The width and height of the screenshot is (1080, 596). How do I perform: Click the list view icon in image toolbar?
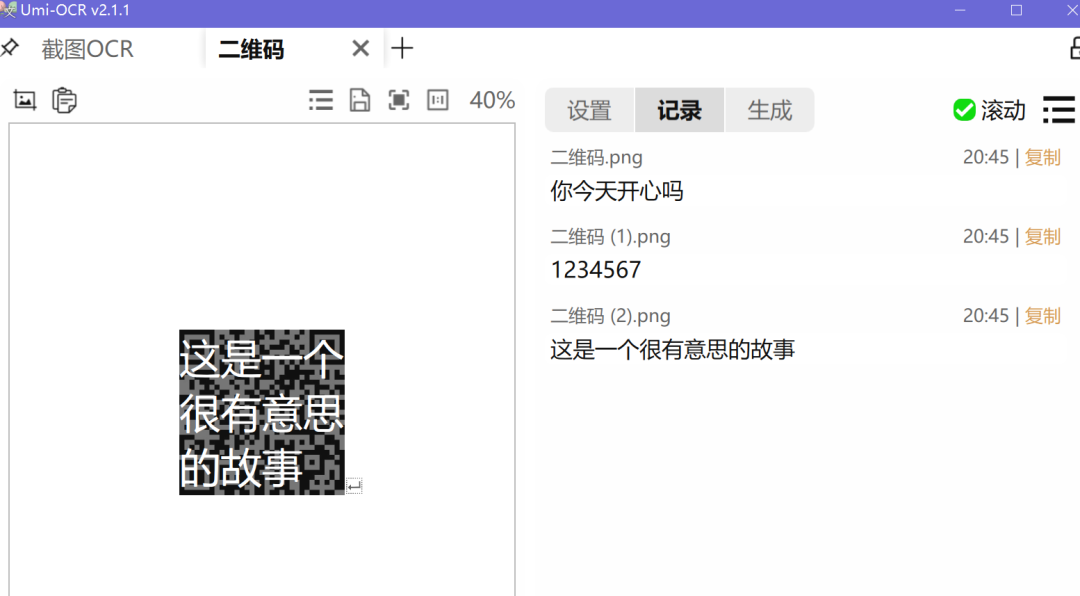point(321,100)
